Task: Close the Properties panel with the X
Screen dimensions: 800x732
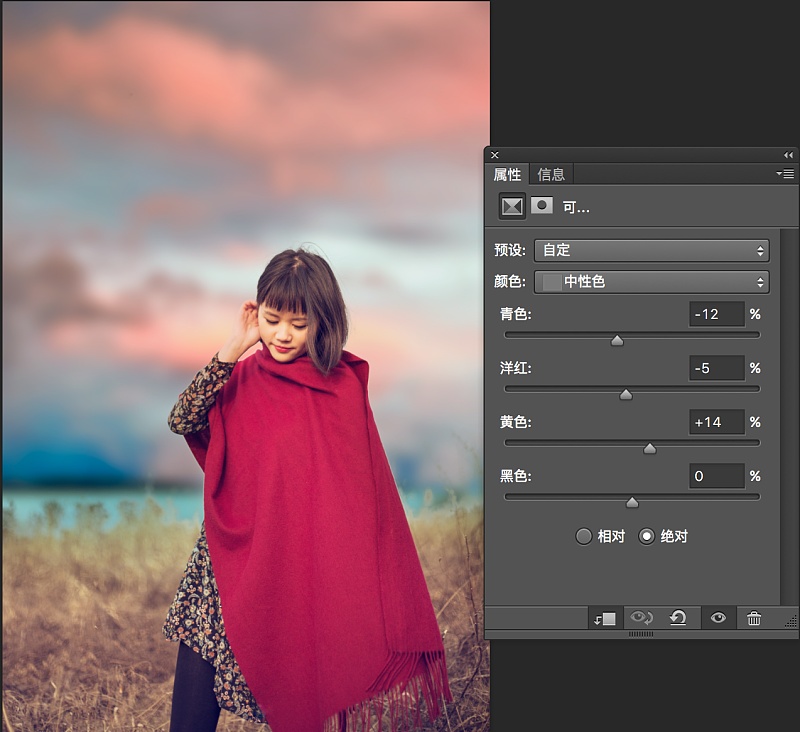Action: (494, 155)
